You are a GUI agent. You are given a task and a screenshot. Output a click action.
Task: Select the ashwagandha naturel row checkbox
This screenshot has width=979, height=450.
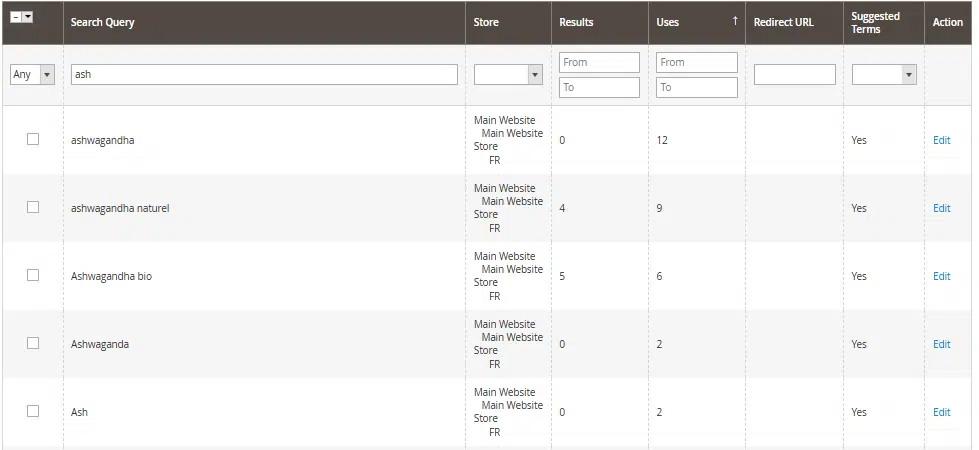click(33, 207)
